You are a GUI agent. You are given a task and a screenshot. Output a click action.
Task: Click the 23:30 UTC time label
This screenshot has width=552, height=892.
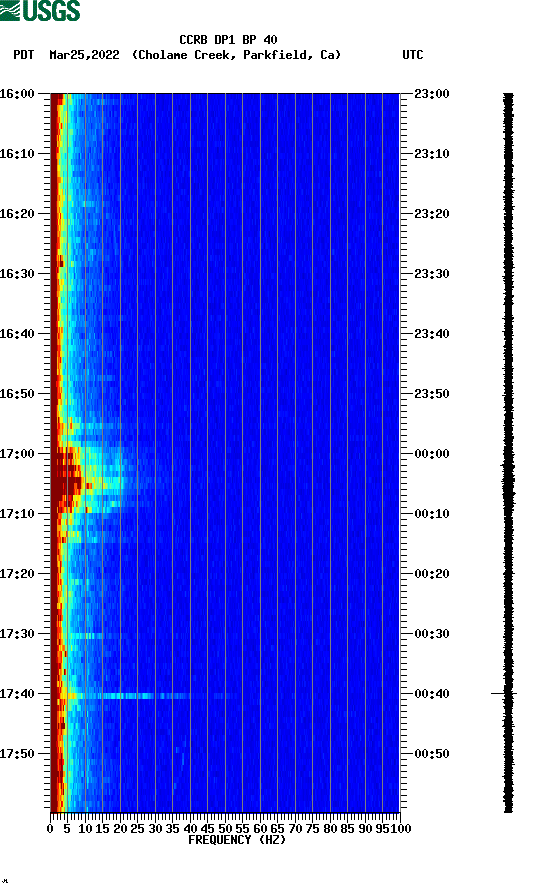(432, 274)
